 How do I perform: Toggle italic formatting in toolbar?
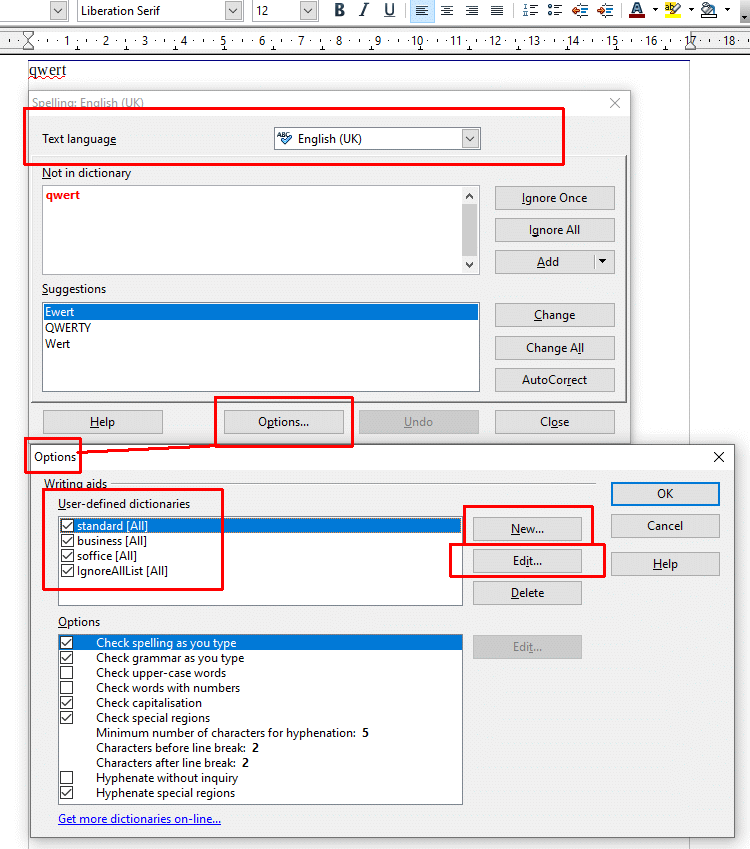point(365,11)
